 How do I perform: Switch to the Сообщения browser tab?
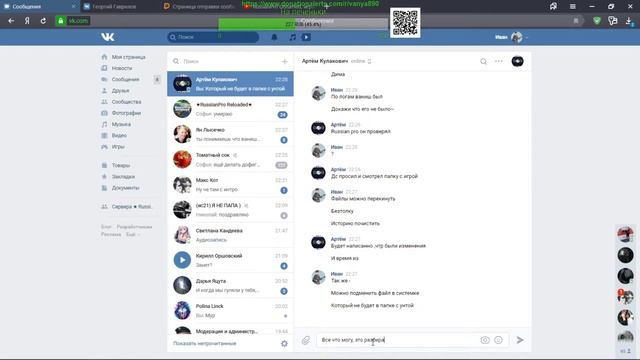click(39, 7)
